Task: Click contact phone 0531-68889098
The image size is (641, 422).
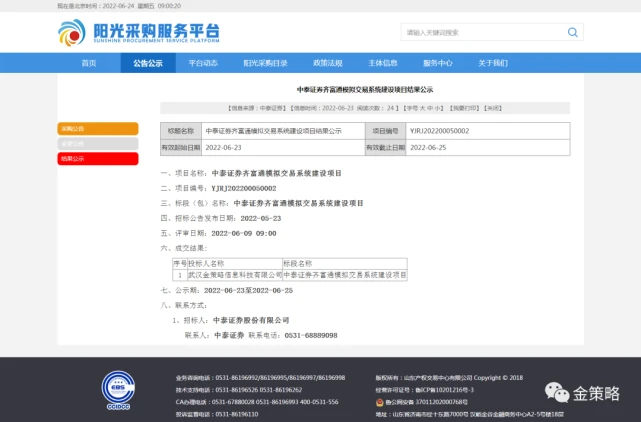Action: (311, 335)
